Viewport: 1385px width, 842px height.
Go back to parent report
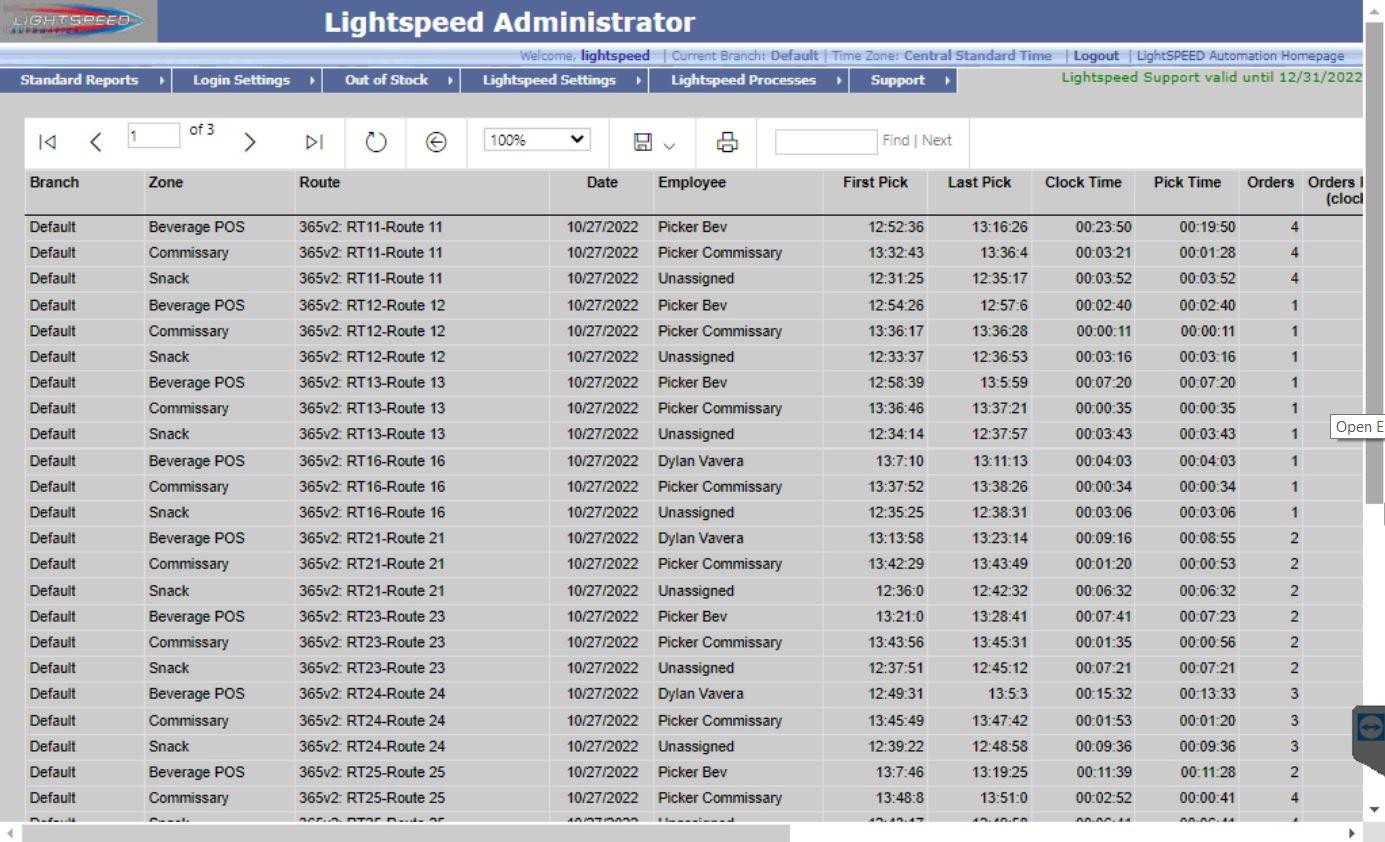(x=436, y=143)
